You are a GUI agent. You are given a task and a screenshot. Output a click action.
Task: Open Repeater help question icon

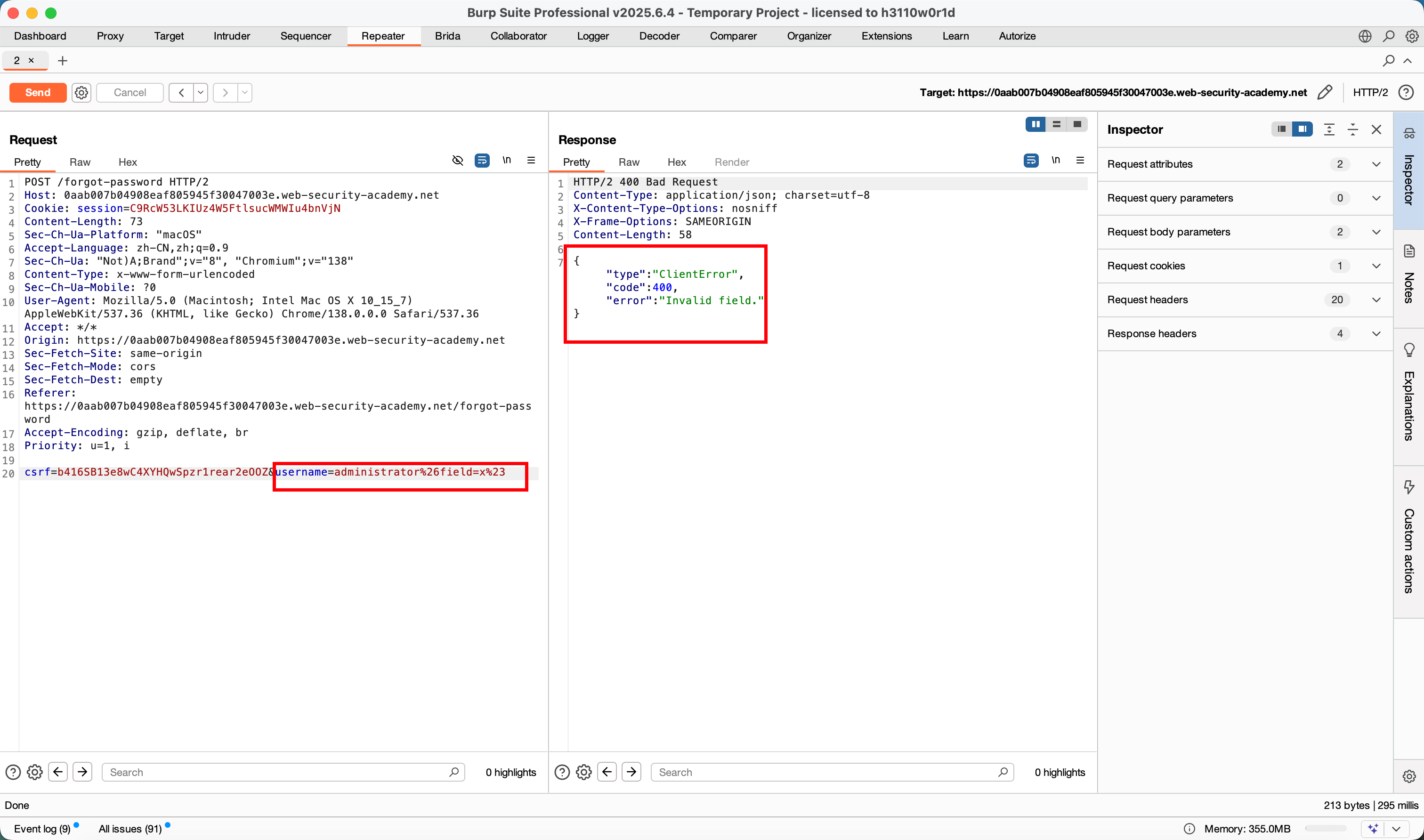tap(1406, 92)
